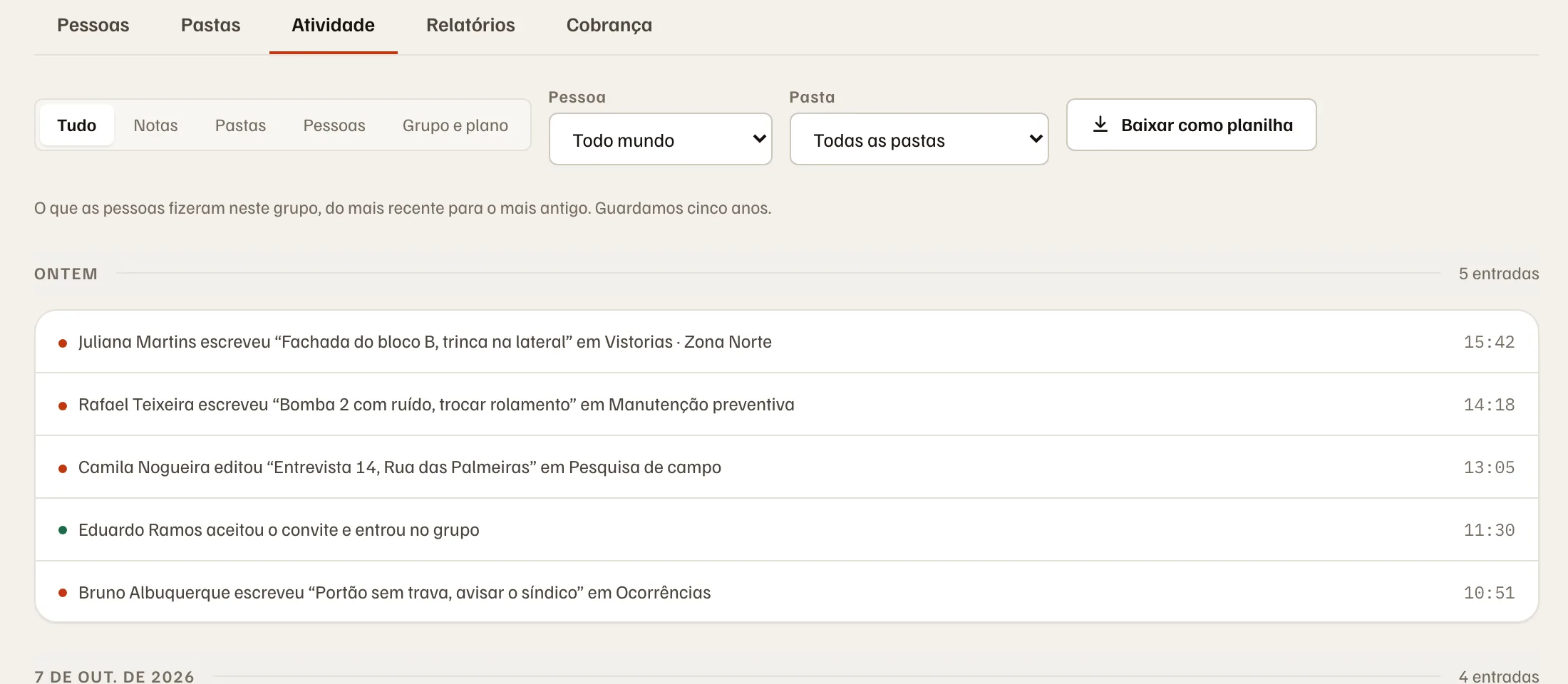Switch to the Pastas tab
This screenshot has width=1568, height=684.
pyautogui.click(x=210, y=26)
